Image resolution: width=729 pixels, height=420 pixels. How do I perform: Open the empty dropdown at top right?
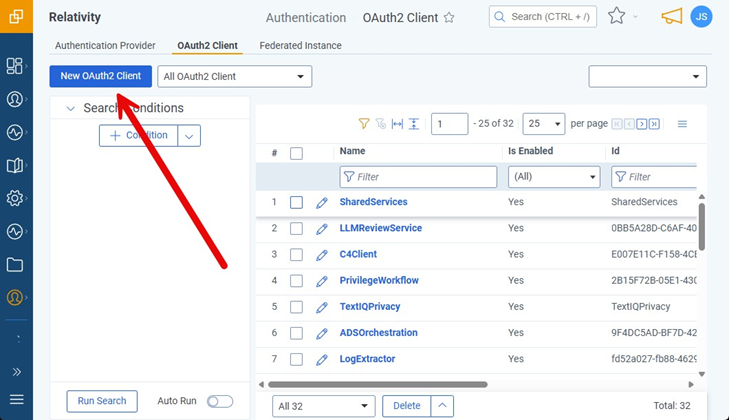tap(647, 76)
